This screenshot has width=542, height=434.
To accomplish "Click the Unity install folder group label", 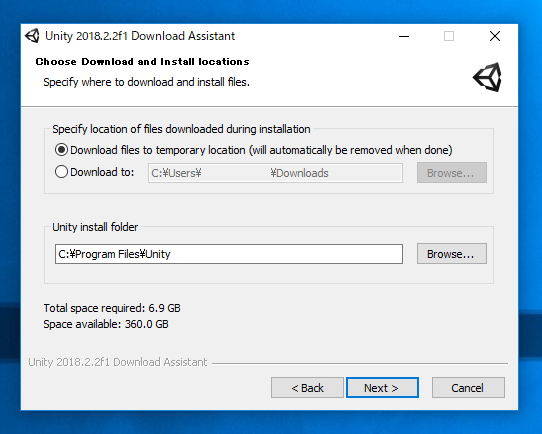I will click(x=95, y=227).
